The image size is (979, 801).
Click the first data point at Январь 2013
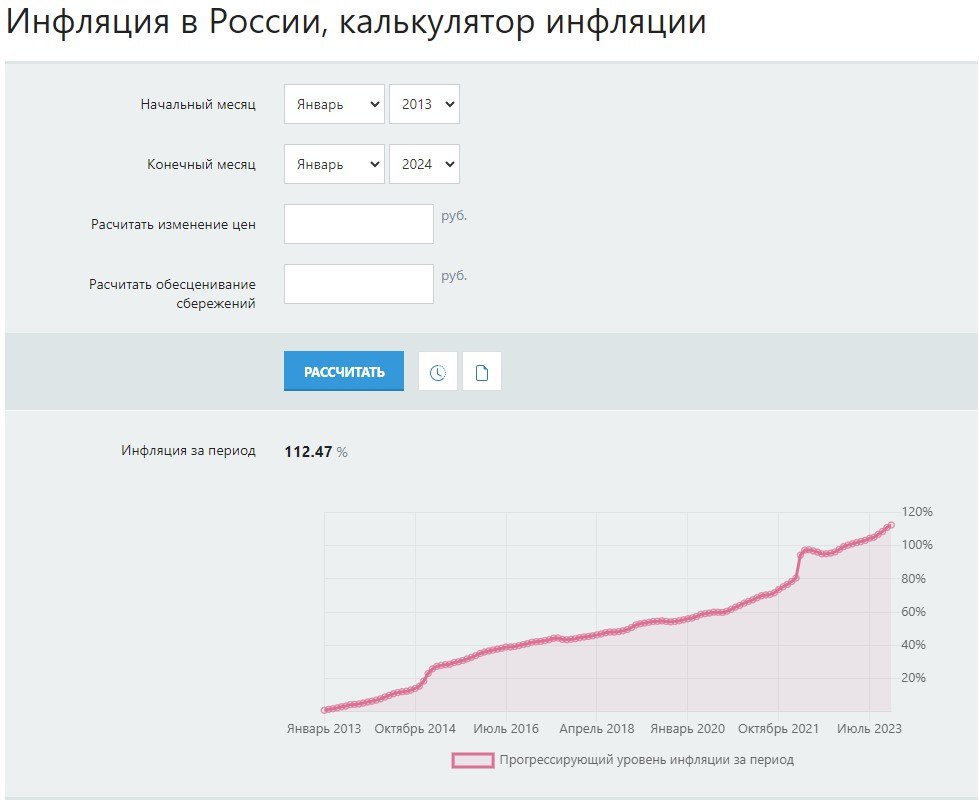pos(325,710)
